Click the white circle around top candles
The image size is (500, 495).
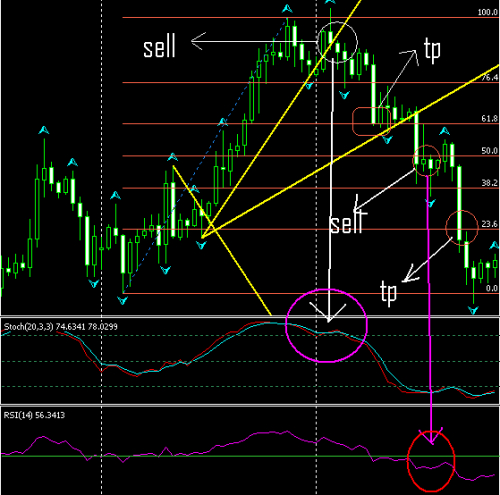(337, 42)
